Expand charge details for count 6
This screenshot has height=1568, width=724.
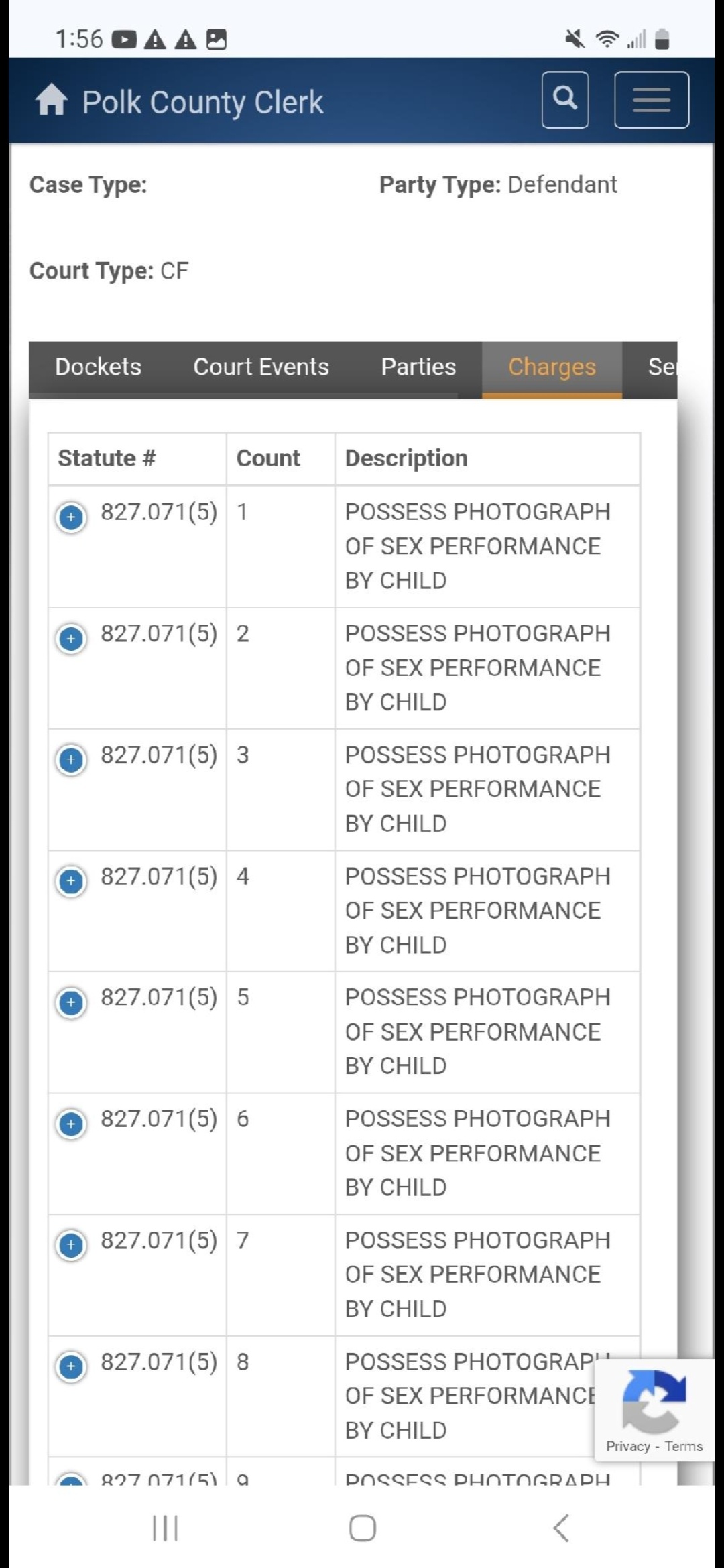coord(71,1123)
